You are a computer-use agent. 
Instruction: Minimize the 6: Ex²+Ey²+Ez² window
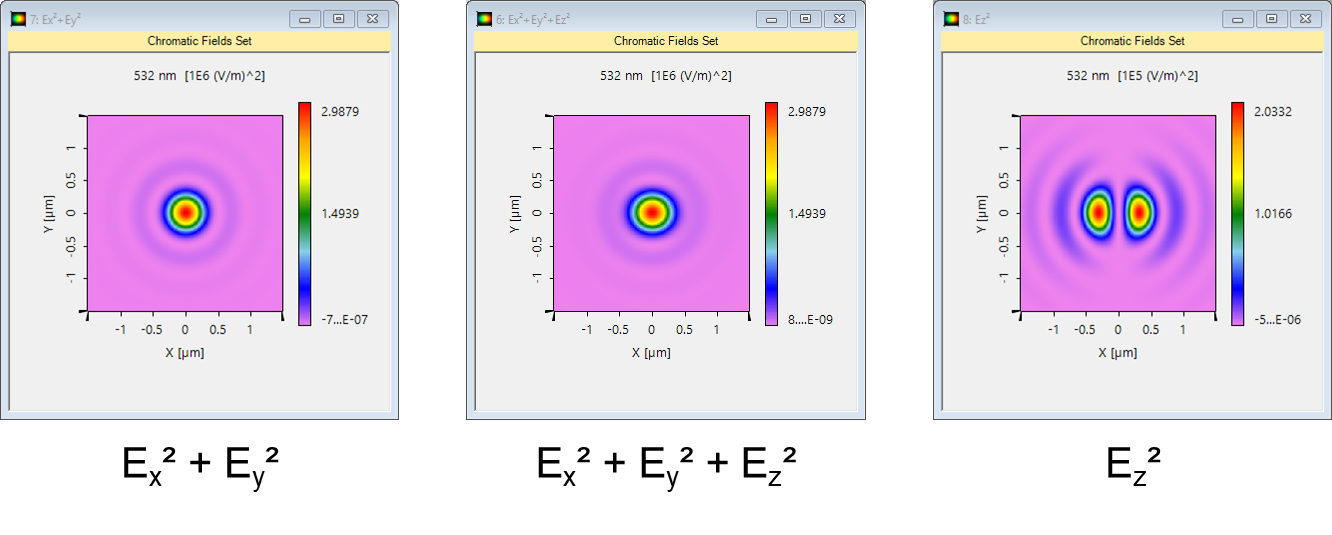point(772,18)
